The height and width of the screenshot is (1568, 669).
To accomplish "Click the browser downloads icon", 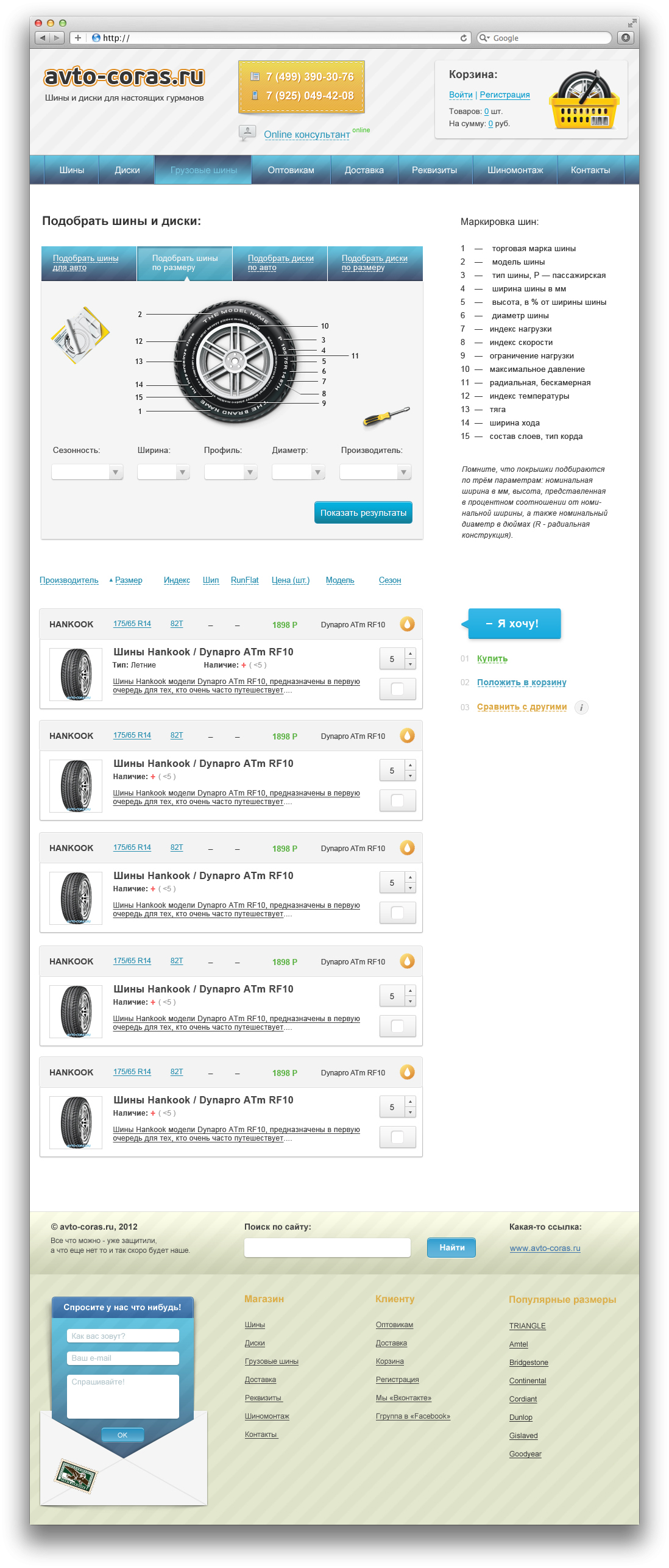I will [625, 38].
